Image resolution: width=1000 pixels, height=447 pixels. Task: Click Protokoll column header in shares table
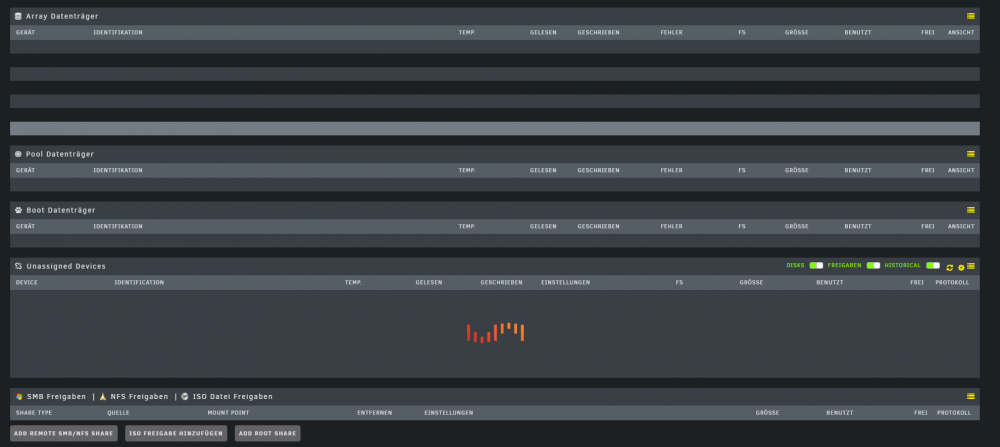click(954, 413)
